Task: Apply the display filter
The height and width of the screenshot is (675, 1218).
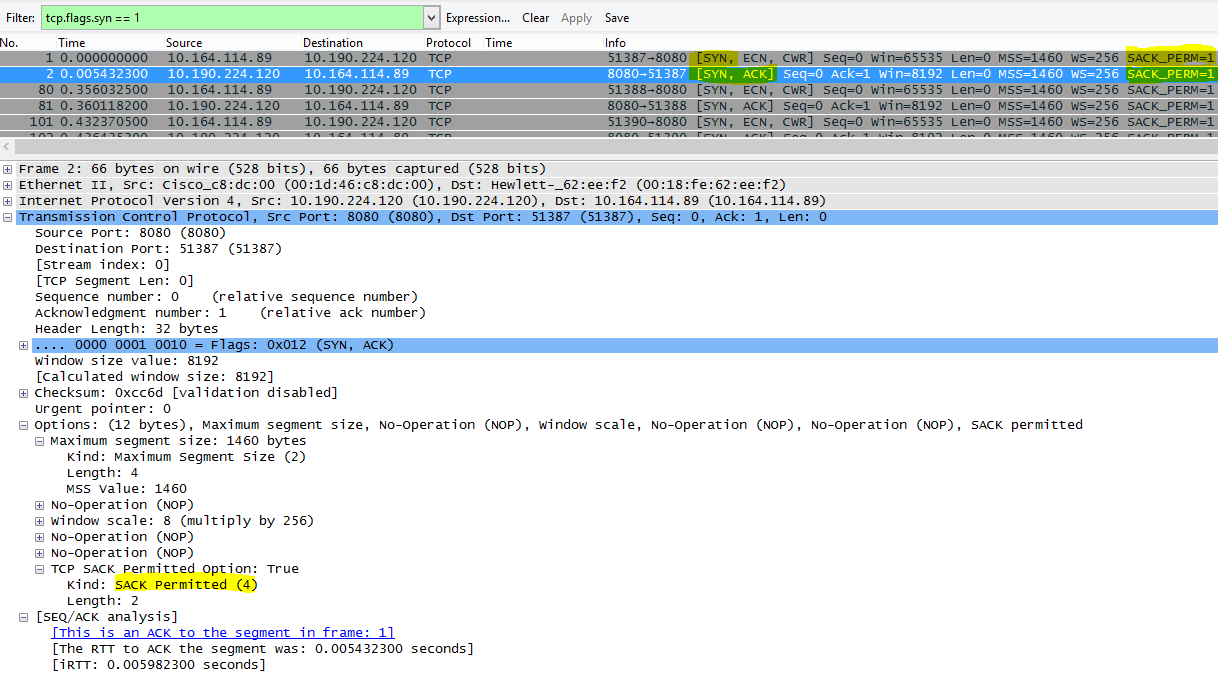Action: click(x=576, y=17)
